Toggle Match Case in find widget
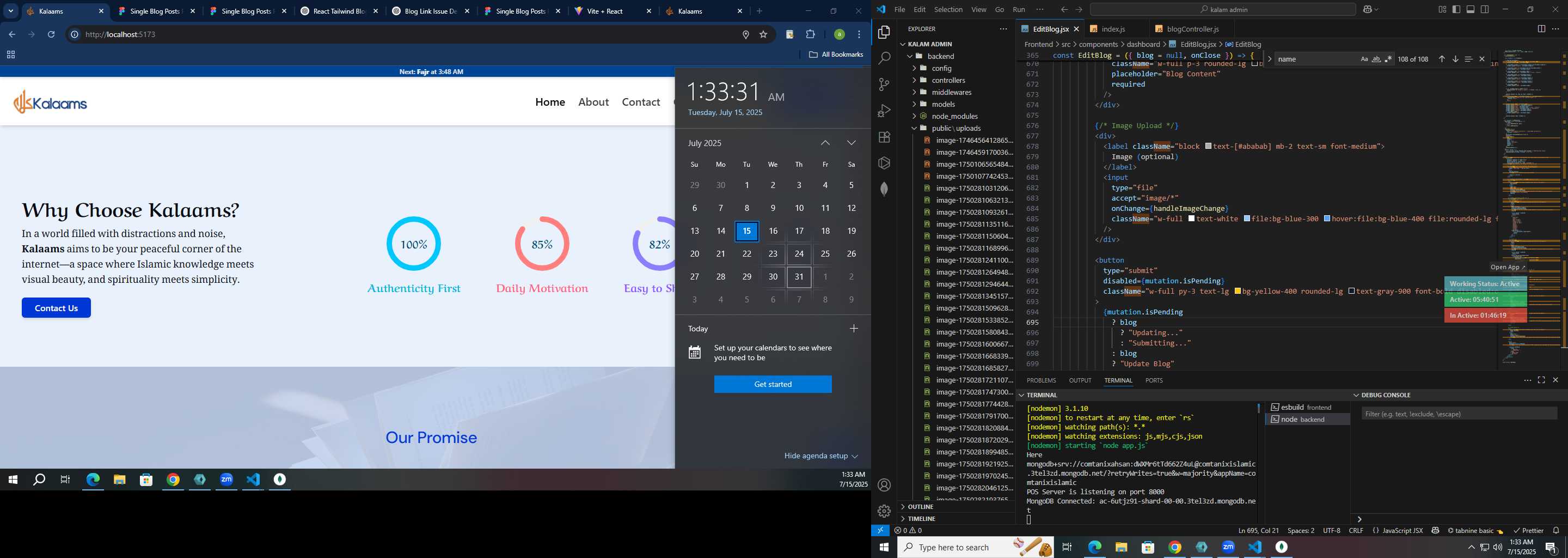The image size is (1568, 558). [x=1364, y=59]
